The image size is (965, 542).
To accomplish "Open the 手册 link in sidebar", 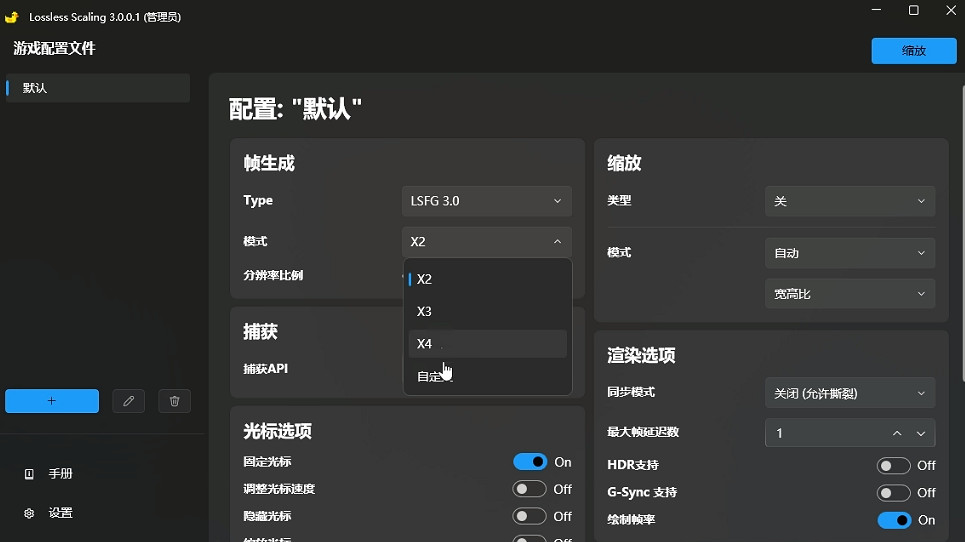I will (60, 474).
